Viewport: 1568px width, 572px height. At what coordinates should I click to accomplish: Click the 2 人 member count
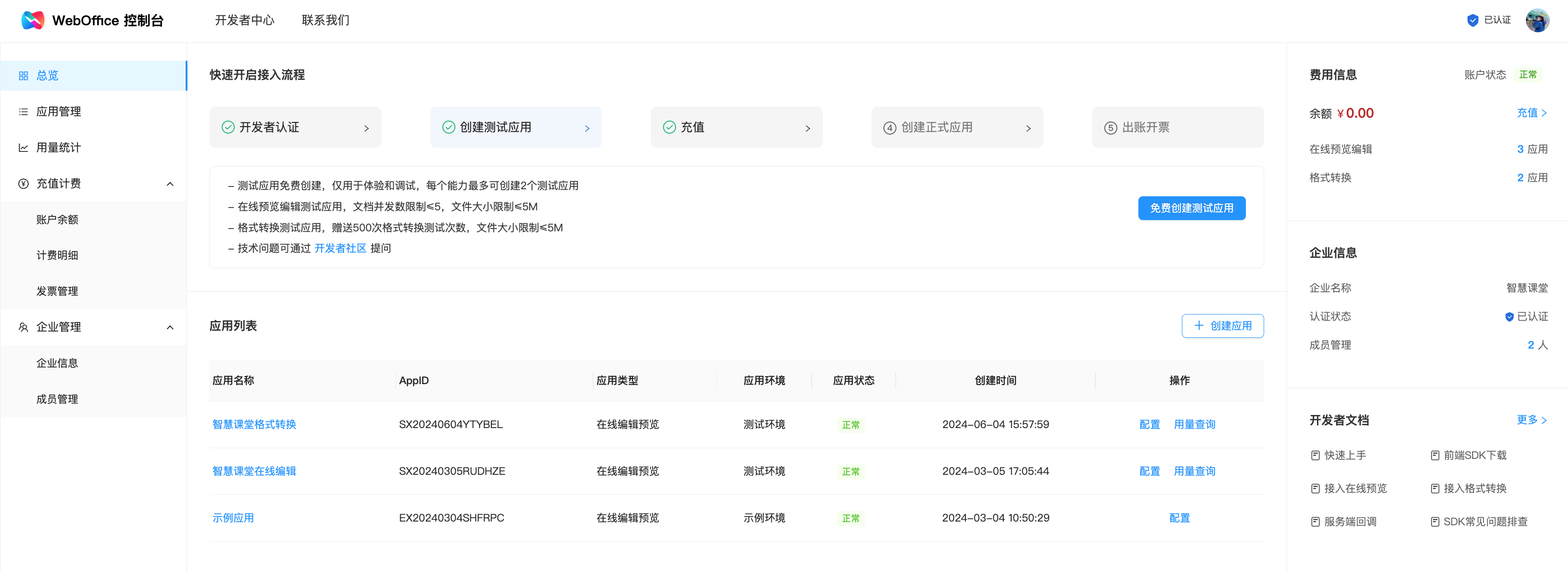(x=1538, y=345)
